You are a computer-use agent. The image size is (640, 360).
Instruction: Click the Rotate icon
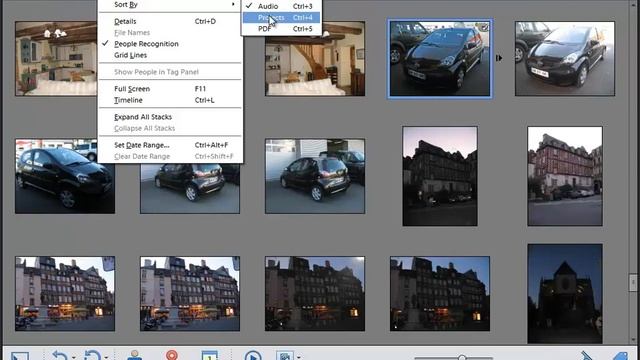pyautogui.click(x=92, y=355)
